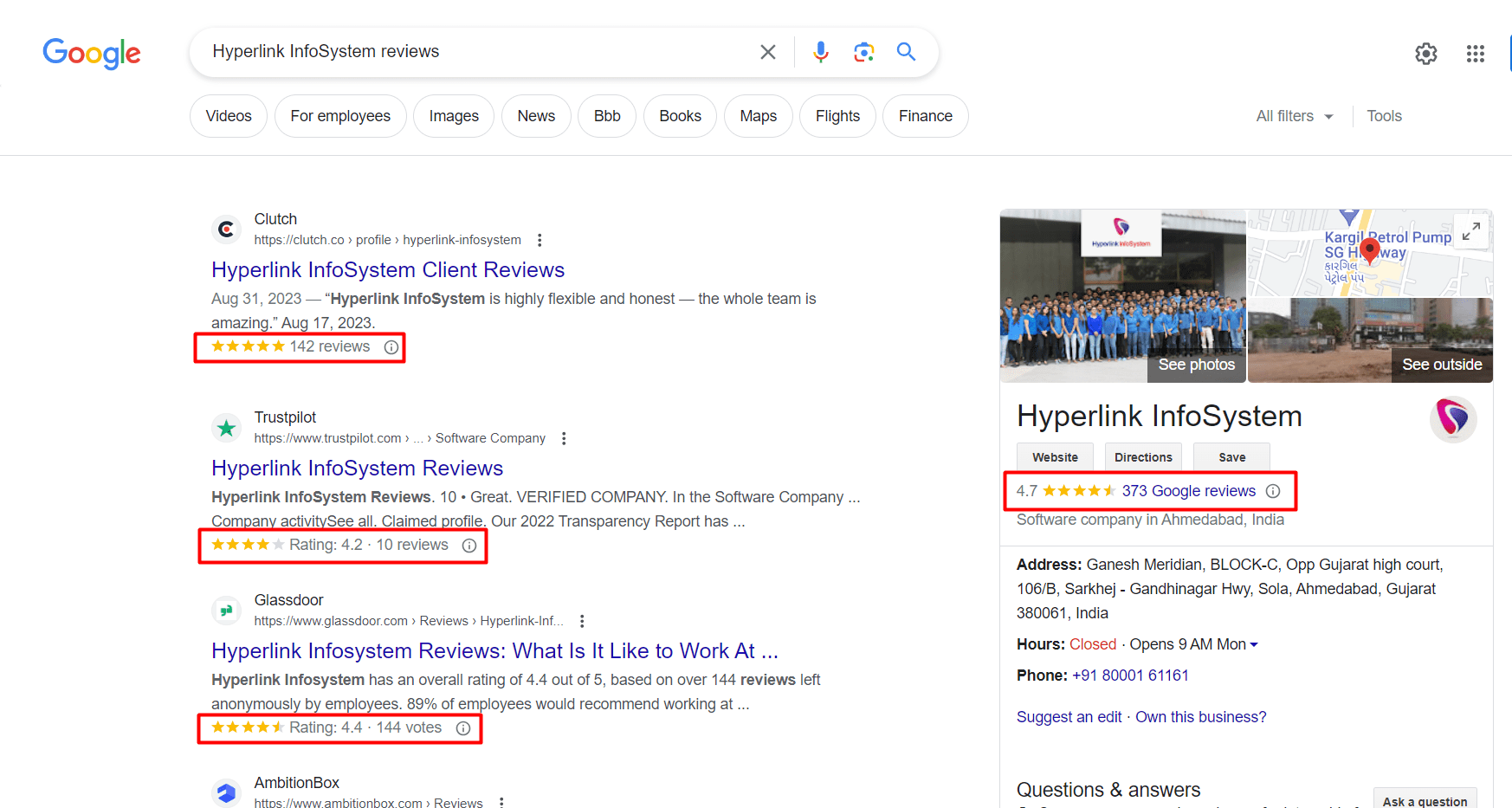Click info icon beside 10 reviews
This screenshot has height=808, width=1512.
[469, 546]
